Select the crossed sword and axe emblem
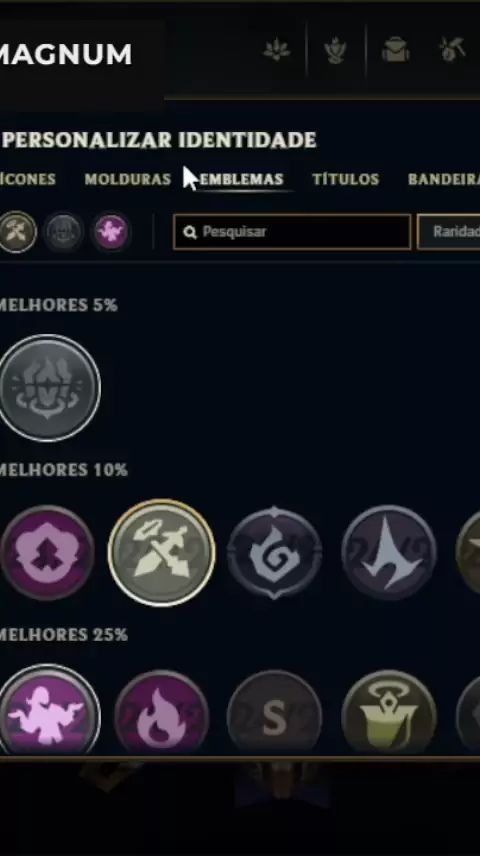 (161, 552)
